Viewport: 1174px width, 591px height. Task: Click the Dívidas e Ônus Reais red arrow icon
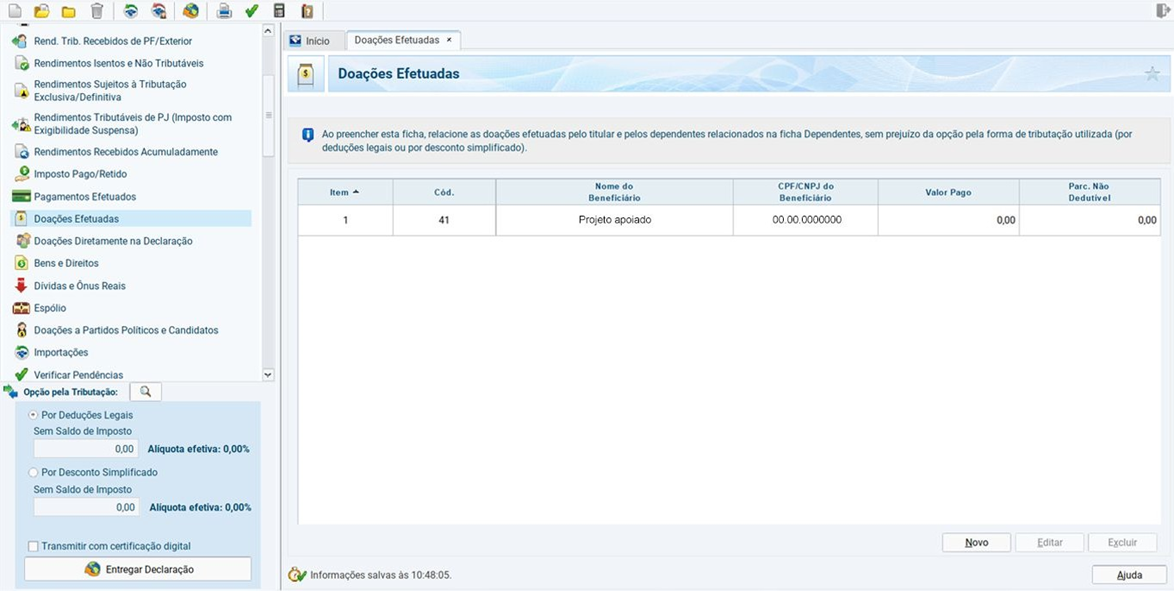coord(22,285)
